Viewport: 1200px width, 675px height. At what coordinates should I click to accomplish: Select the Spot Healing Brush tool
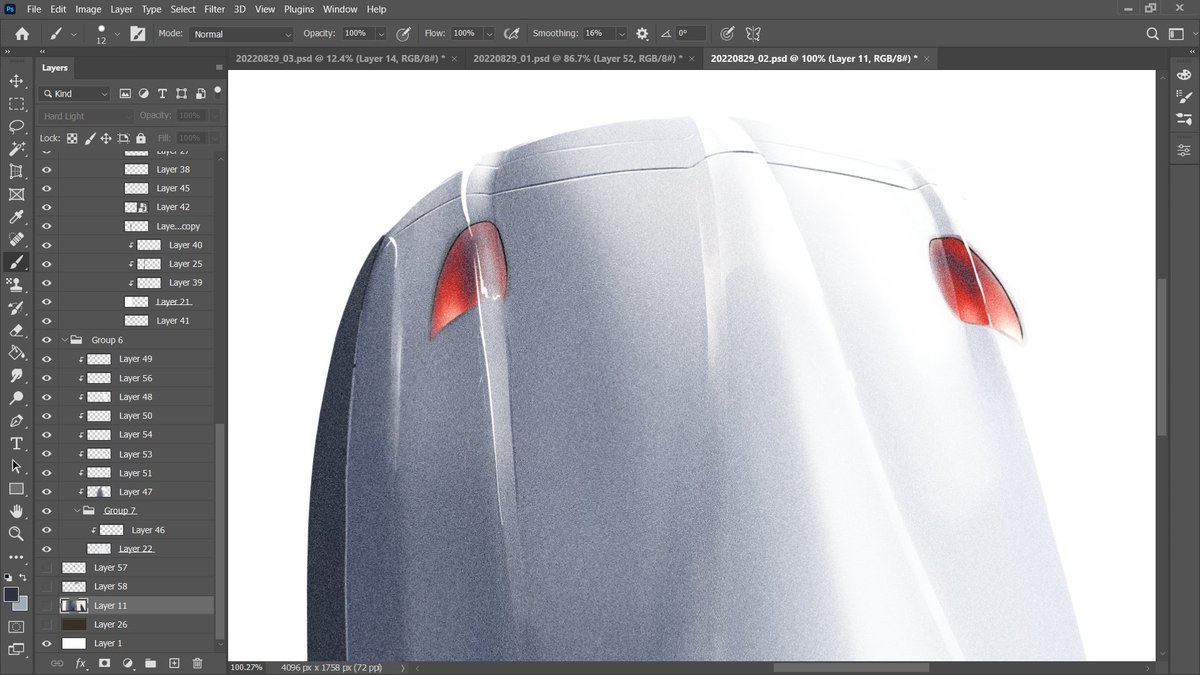pyautogui.click(x=16, y=240)
